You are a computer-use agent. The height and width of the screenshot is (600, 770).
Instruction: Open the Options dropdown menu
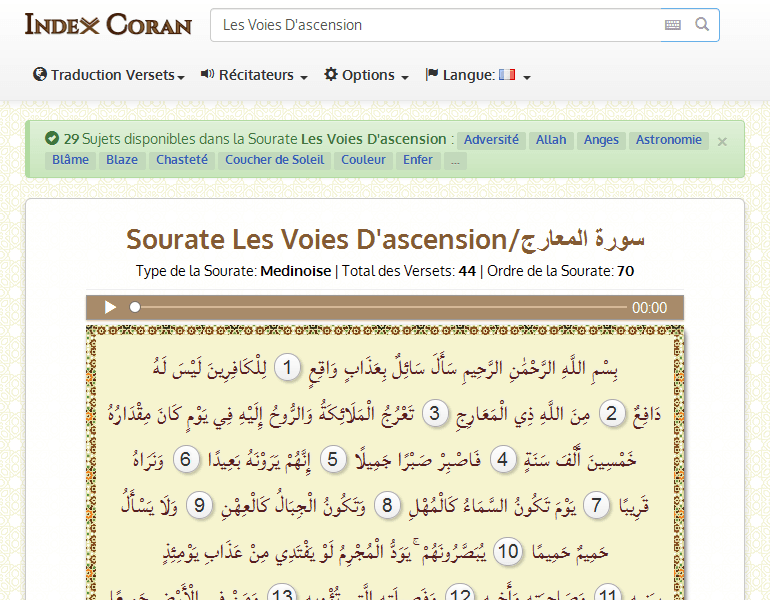(366, 75)
